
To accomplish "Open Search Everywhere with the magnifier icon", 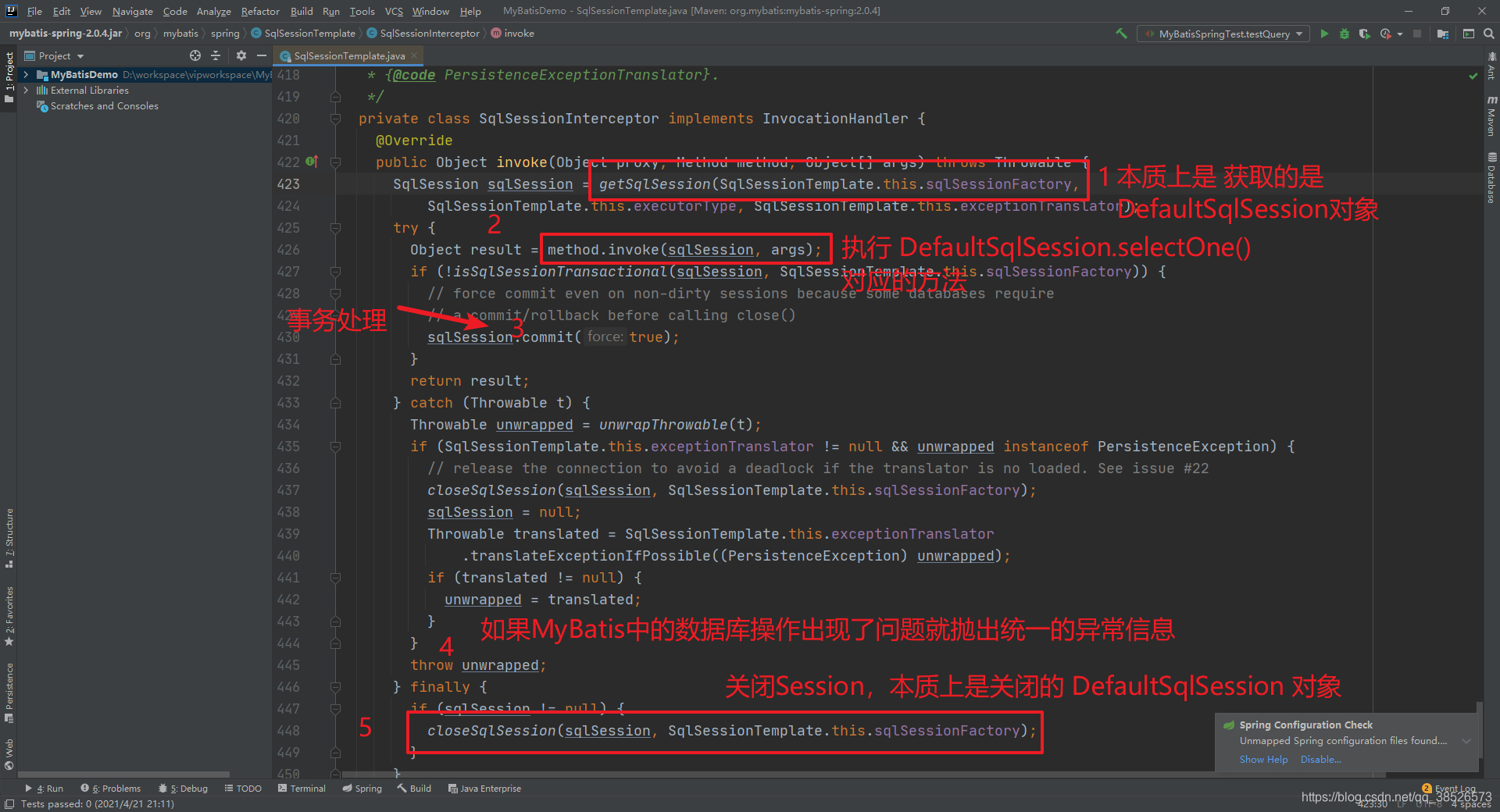I will coord(1489,34).
